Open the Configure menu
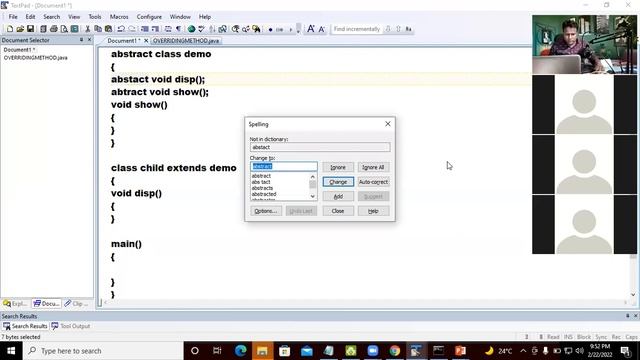This screenshot has height=360, width=640. coord(149,17)
